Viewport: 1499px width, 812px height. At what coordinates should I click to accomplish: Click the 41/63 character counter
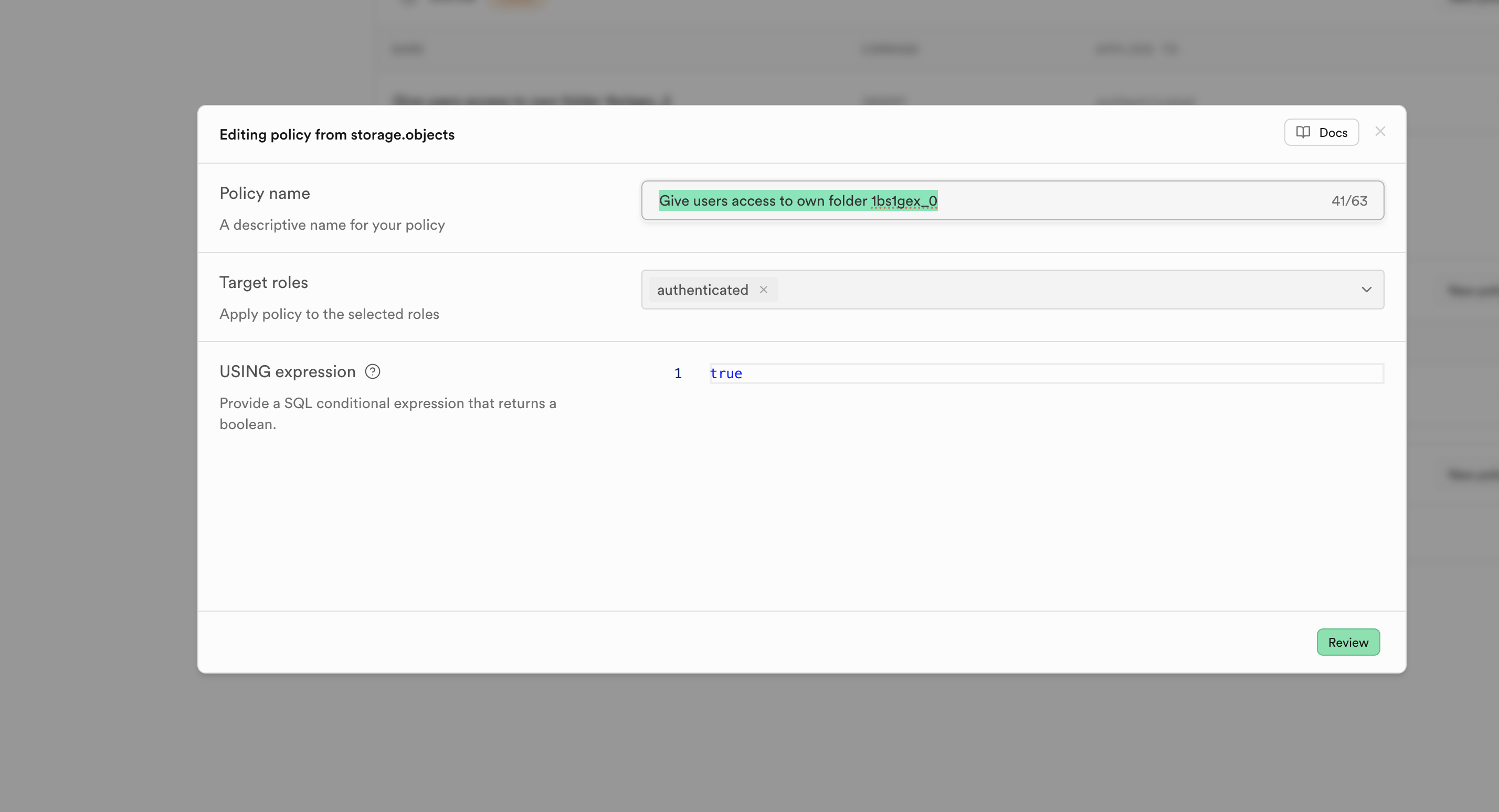pyautogui.click(x=1349, y=201)
